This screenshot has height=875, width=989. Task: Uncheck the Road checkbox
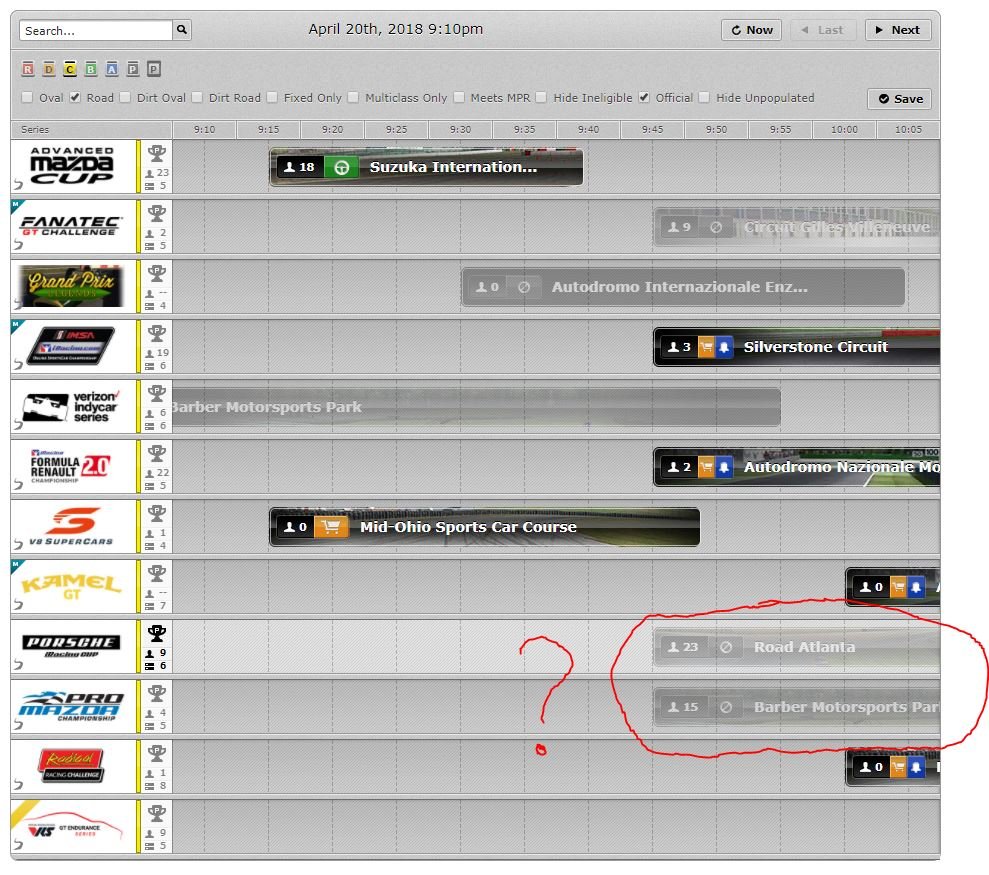(75, 98)
